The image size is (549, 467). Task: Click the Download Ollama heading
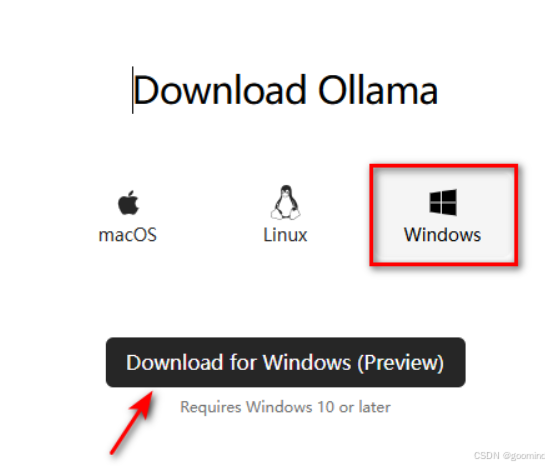pyautogui.click(x=286, y=90)
